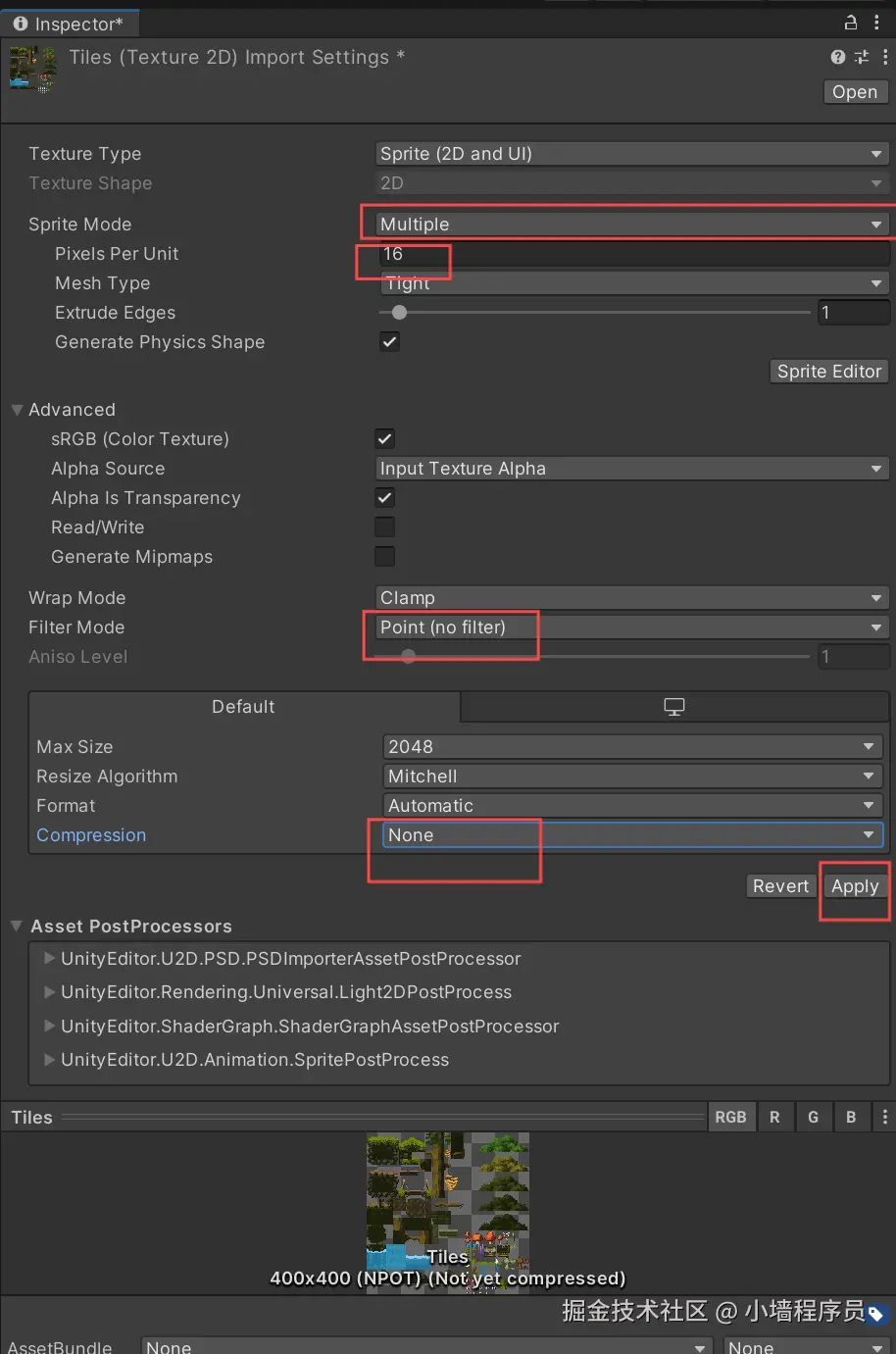Show R channel in preview
This screenshot has height=1354, width=896.
click(x=774, y=1117)
